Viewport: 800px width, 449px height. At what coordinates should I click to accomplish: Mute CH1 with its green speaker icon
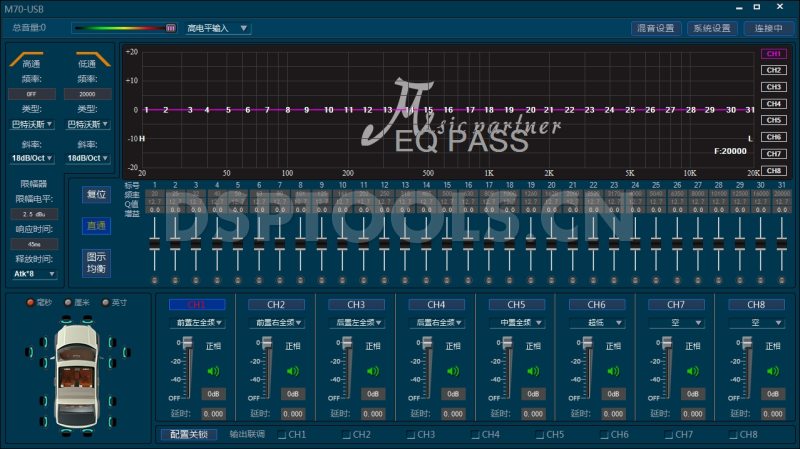[213, 371]
